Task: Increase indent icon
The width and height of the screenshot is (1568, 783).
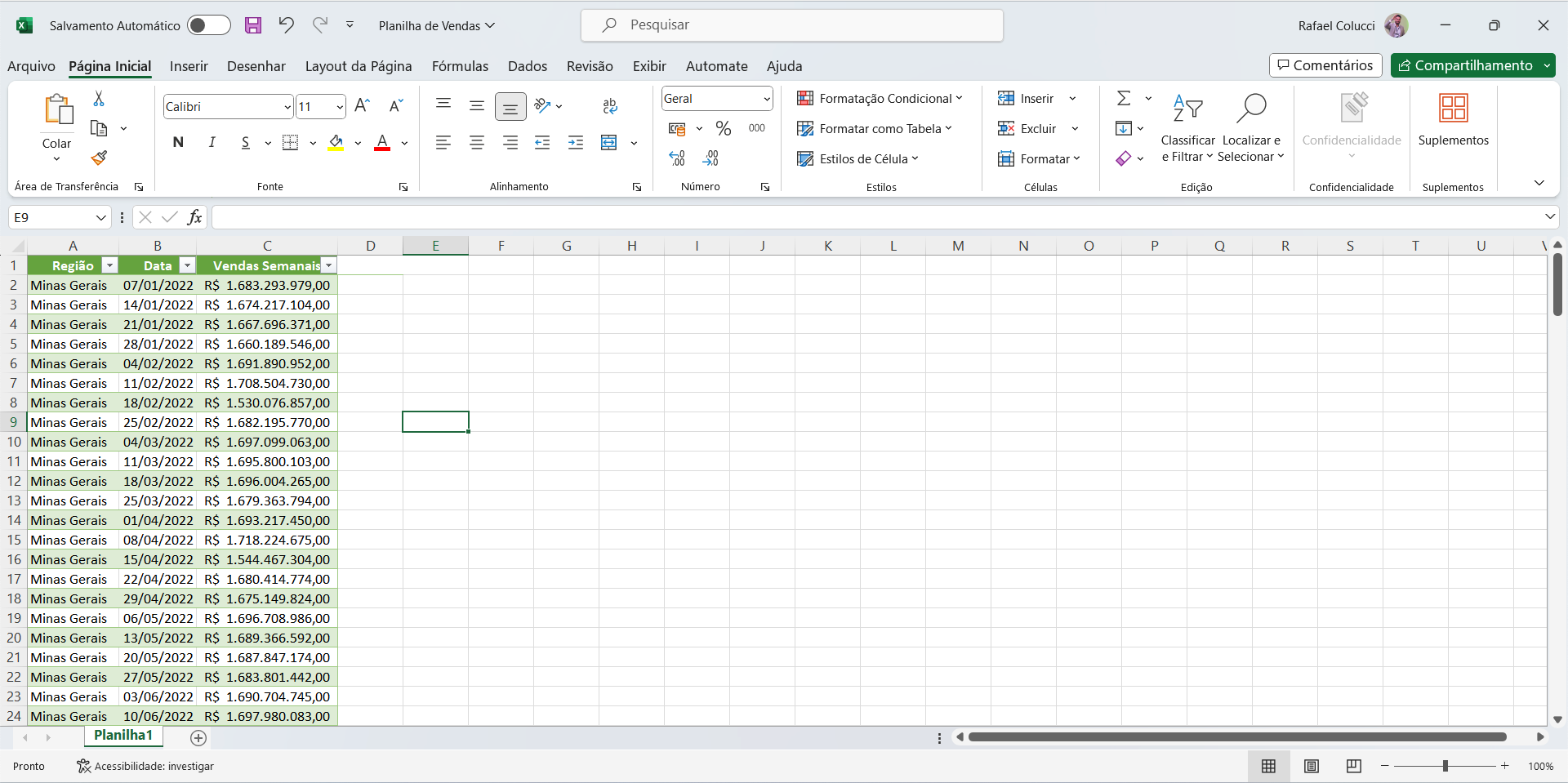Action: pos(576,143)
